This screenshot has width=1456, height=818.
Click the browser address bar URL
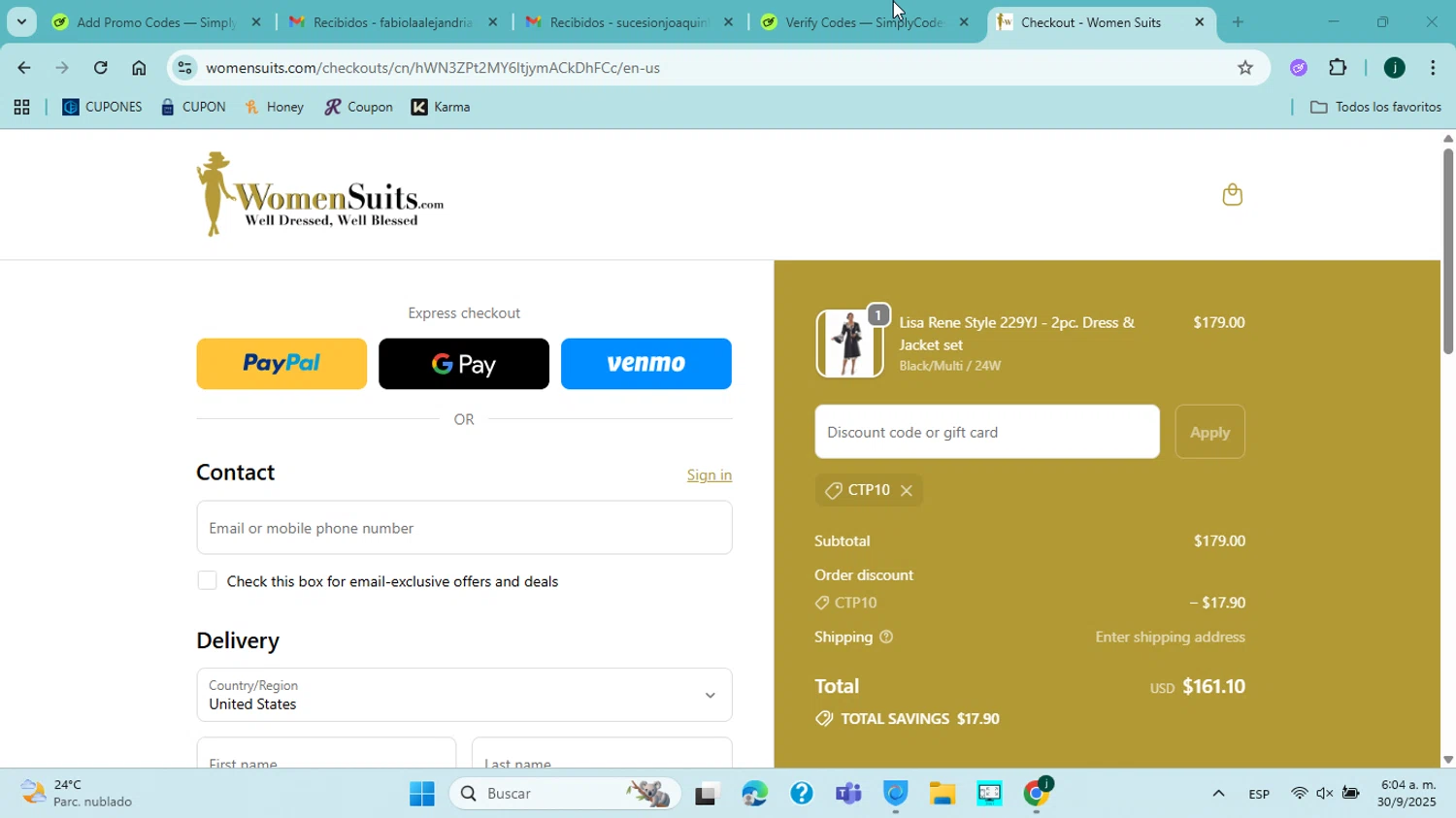pos(433,68)
